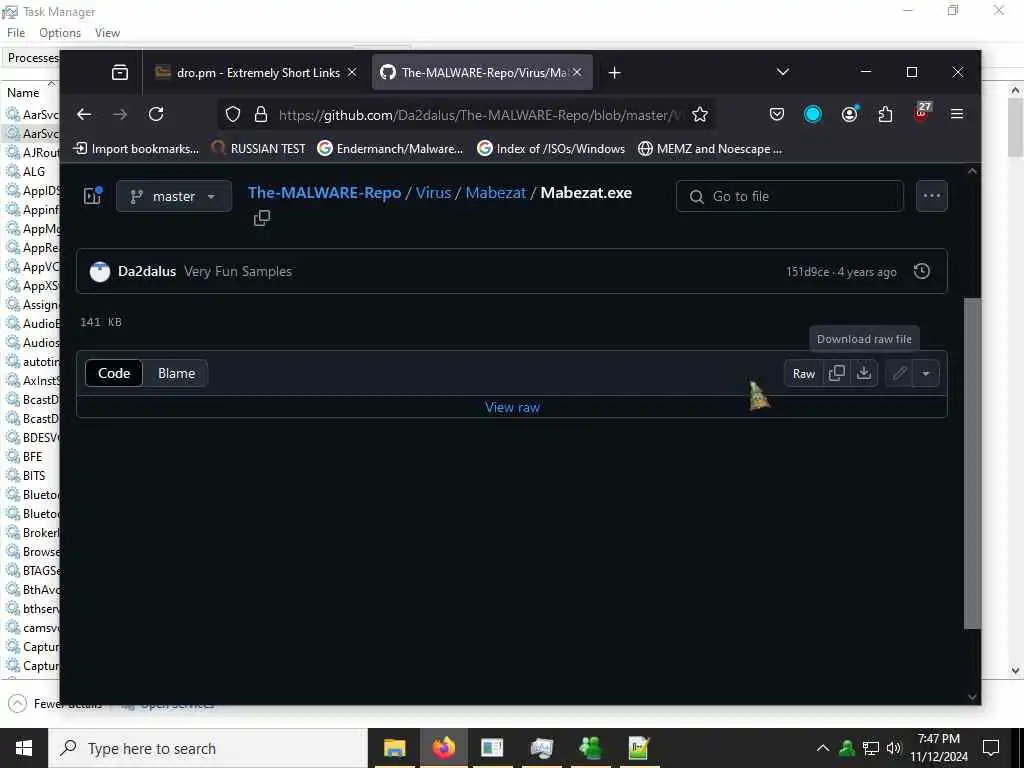Open Very Fun Samples commit message
The height and width of the screenshot is (768, 1024).
(x=238, y=271)
